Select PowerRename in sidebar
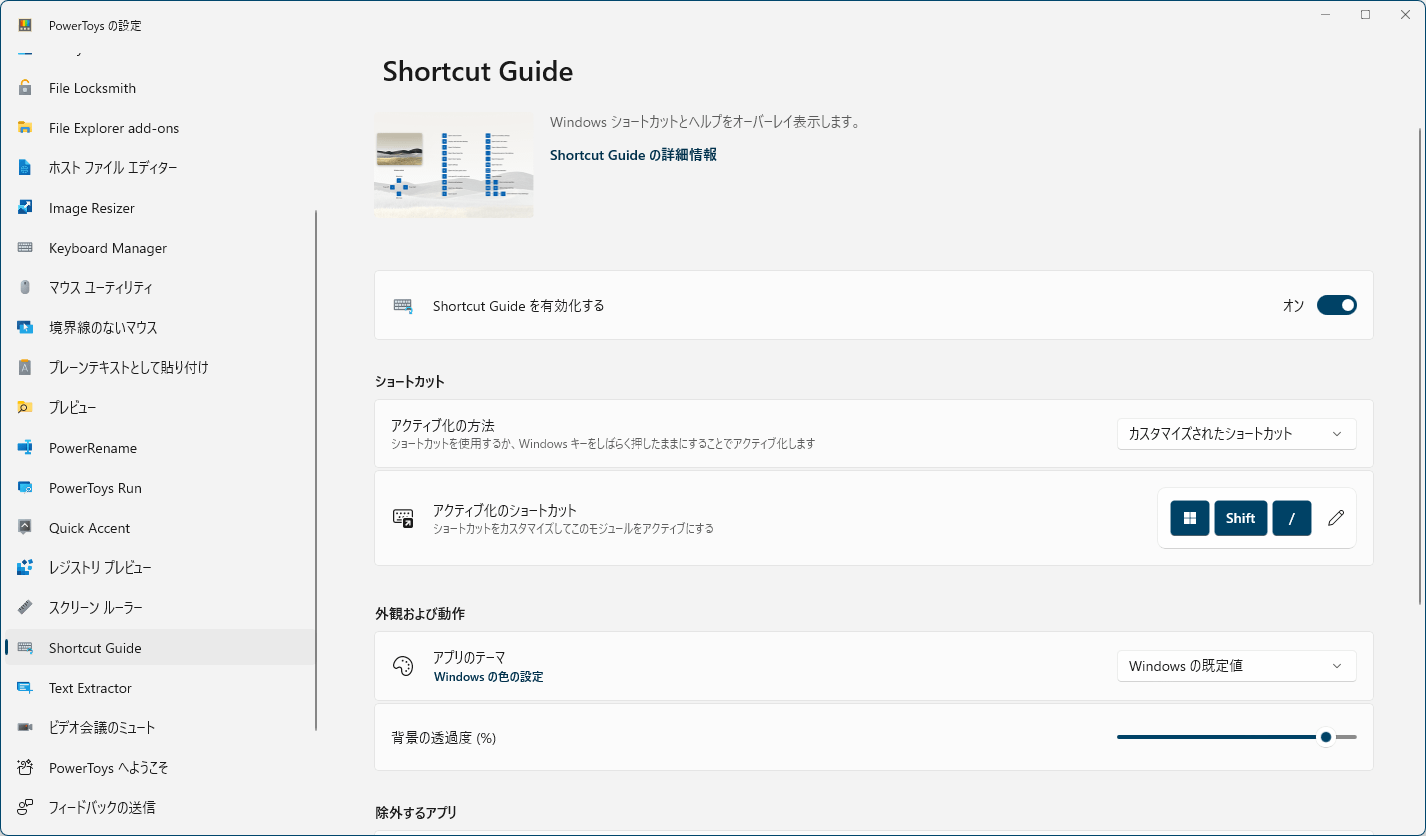This screenshot has width=1426, height=836. coord(160,448)
